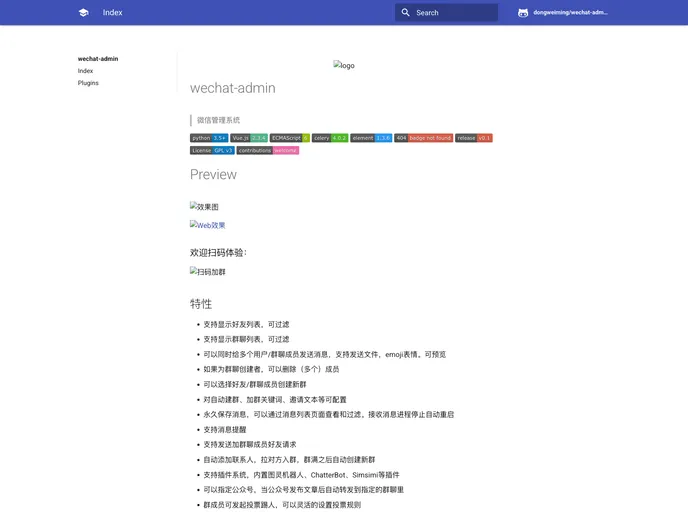
Task: Open dongweiming/wechat-admin repository link
Action: (570, 13)
